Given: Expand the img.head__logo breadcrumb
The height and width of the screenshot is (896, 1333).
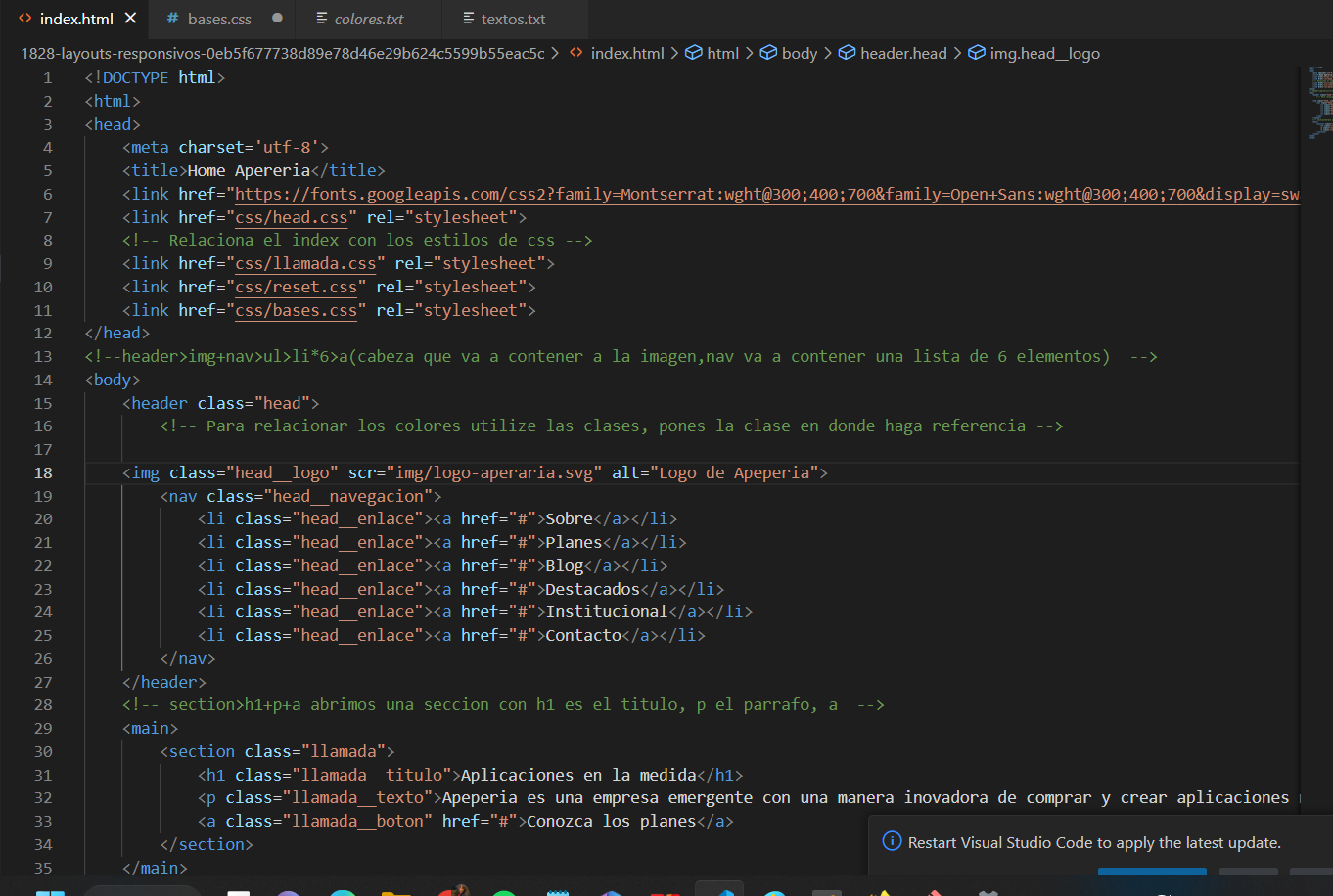Looking at the screenshot, I should tap(1034, 53).
